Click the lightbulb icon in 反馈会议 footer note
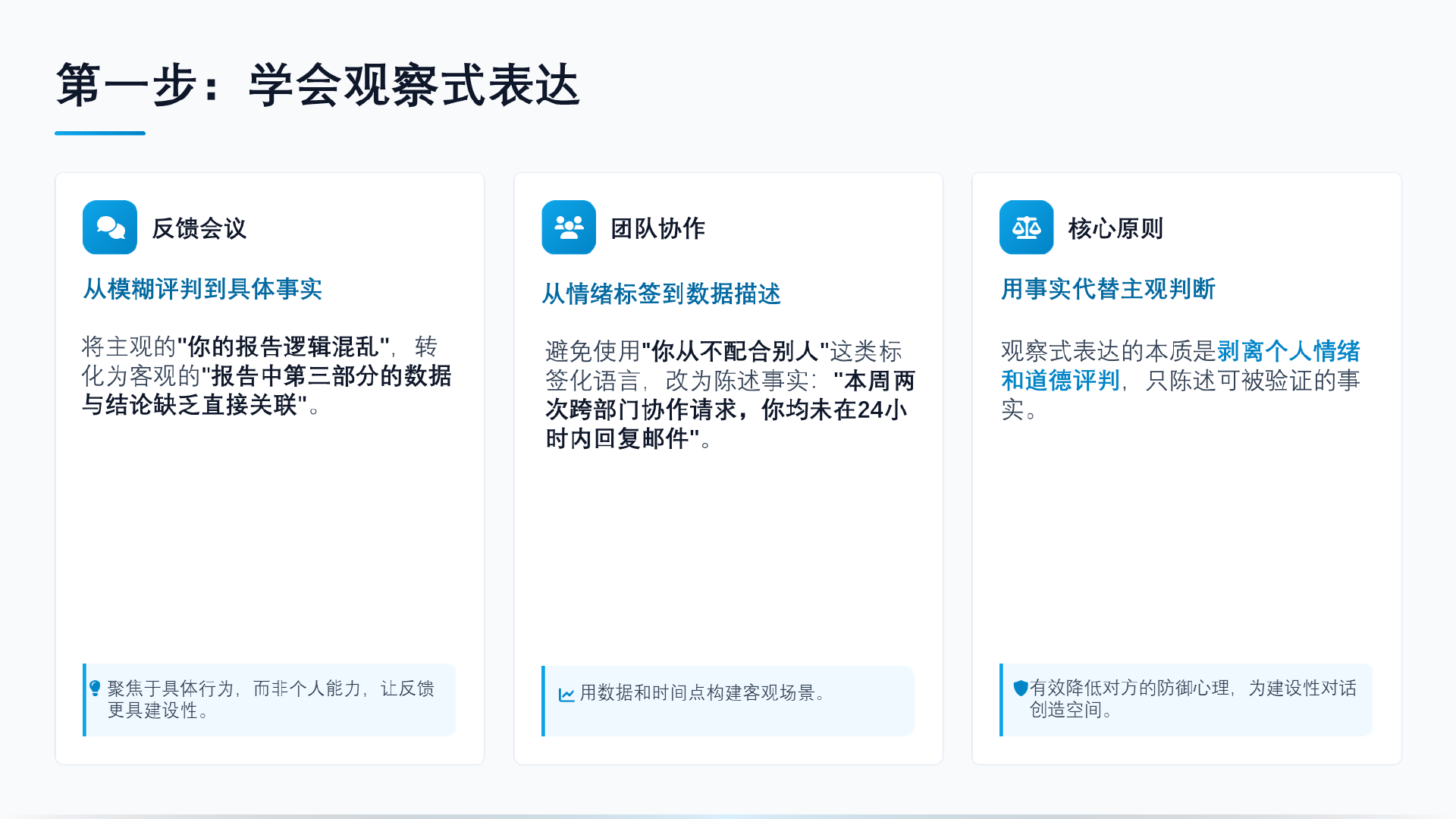 (94, 689)
